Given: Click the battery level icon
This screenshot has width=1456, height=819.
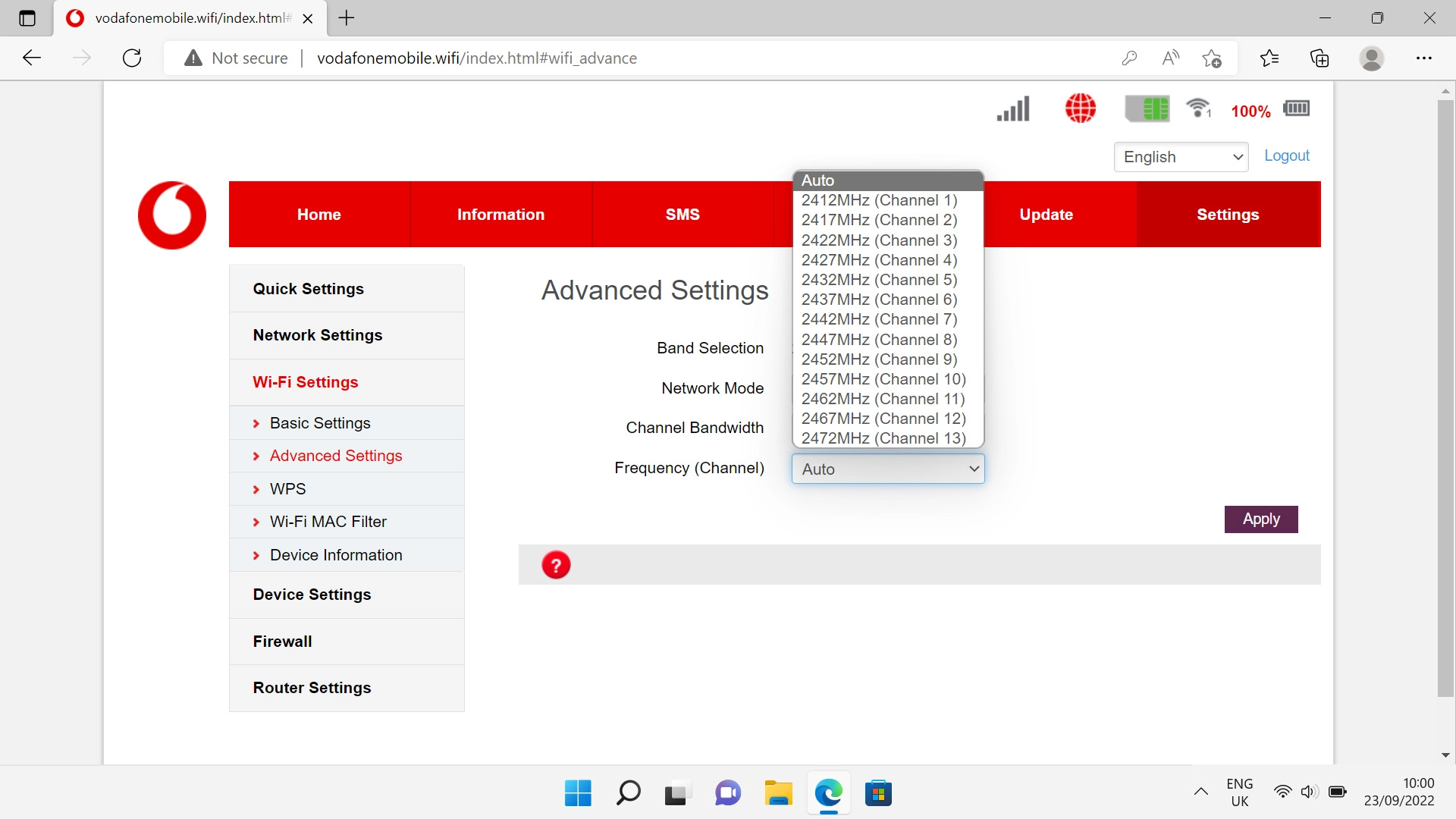Looking at the screenshot, I should 1296,108.
